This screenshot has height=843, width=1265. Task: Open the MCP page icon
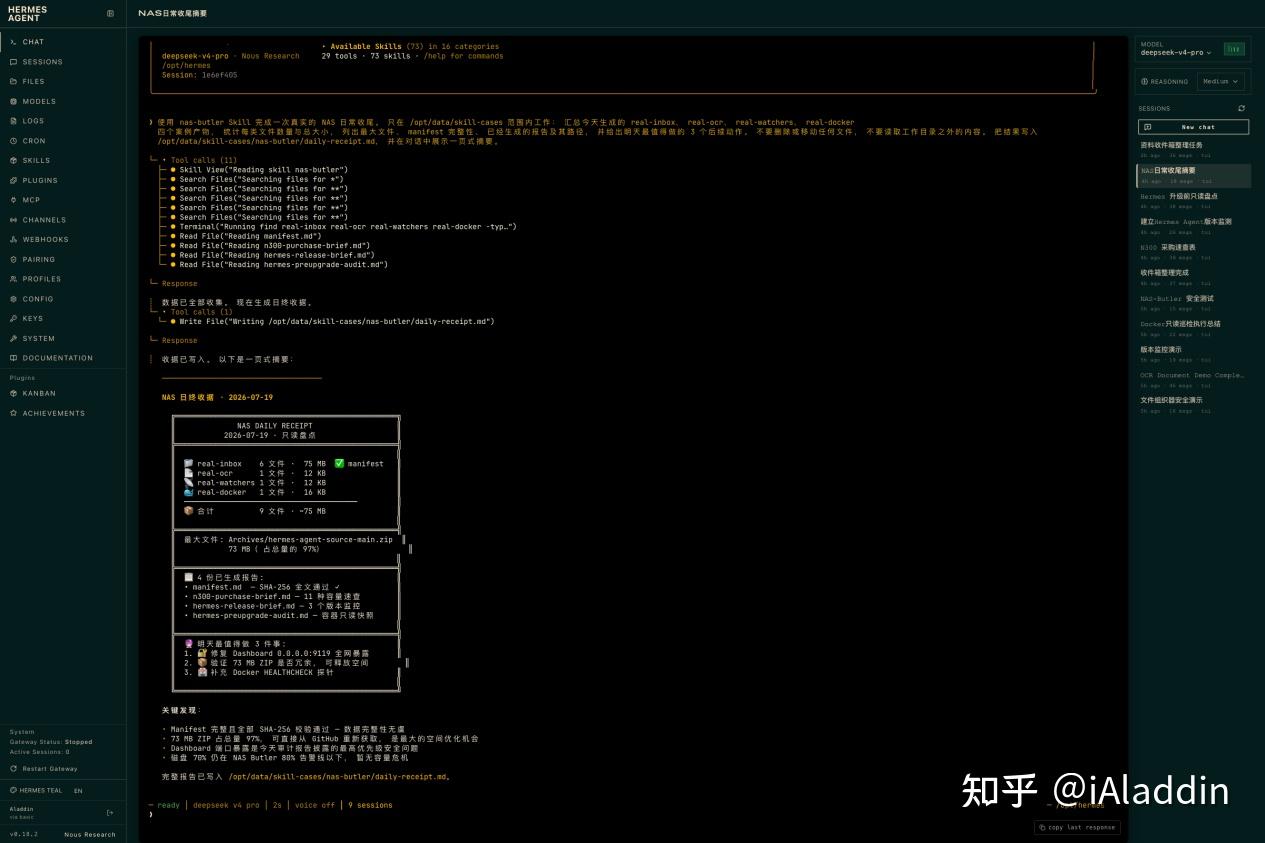click(13, 200)
